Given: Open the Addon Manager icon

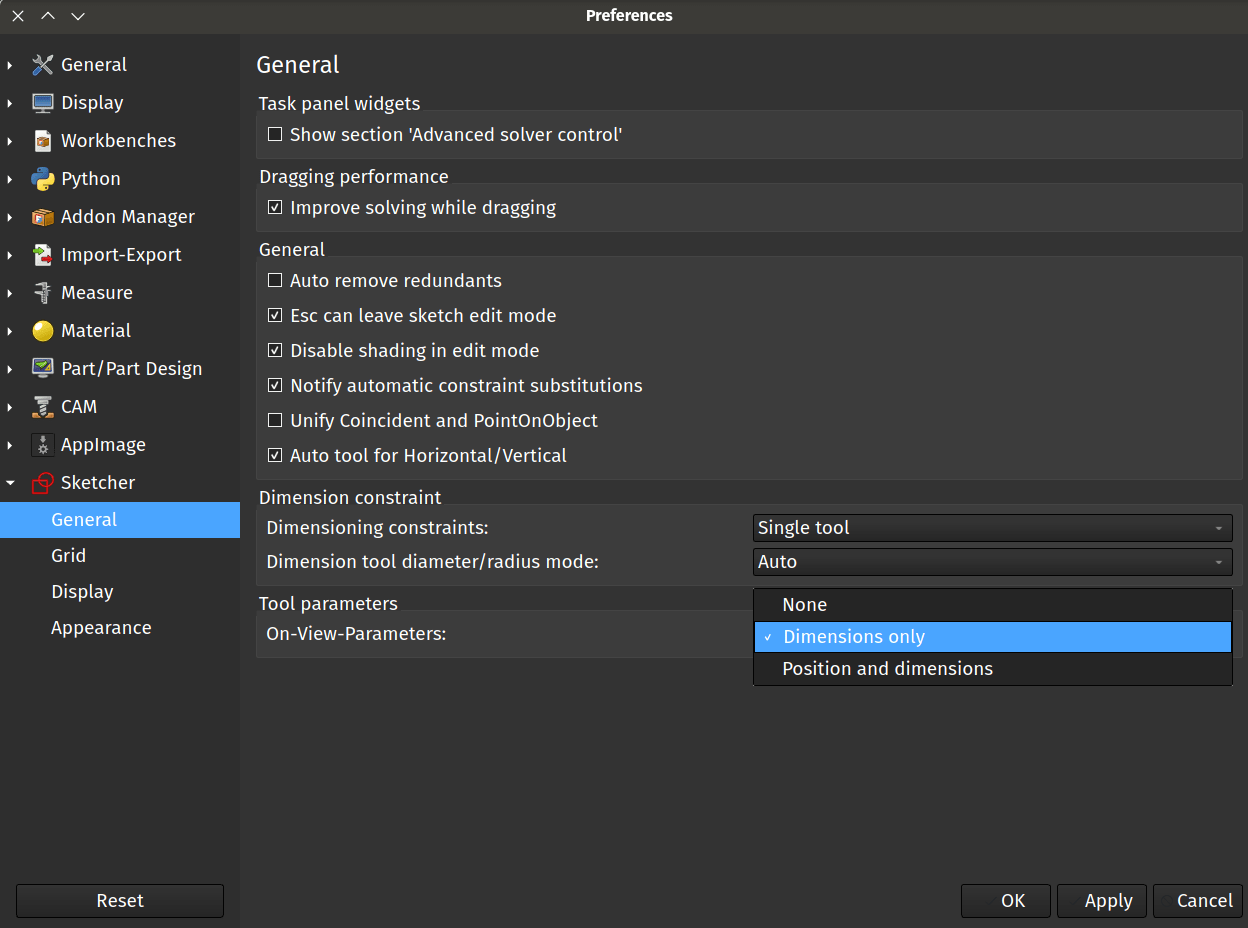Looking at the screenshot, I should (x=42, y=217).
